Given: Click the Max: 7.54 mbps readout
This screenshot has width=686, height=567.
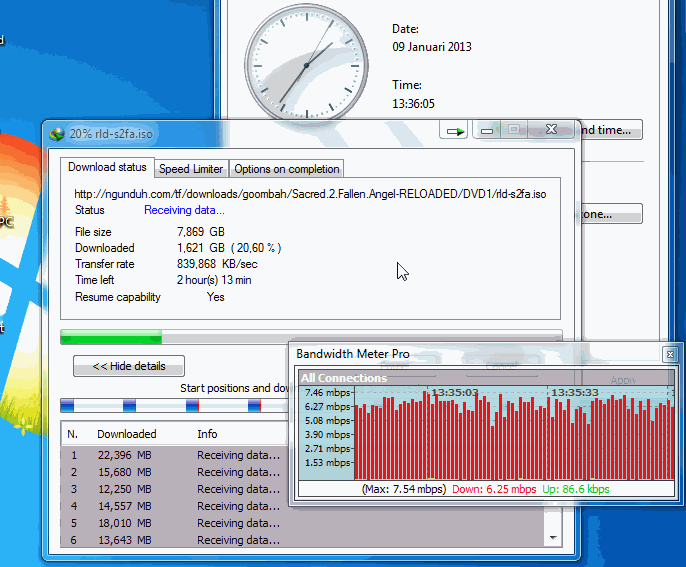Looking at the screenshot, I should [404, 489].
